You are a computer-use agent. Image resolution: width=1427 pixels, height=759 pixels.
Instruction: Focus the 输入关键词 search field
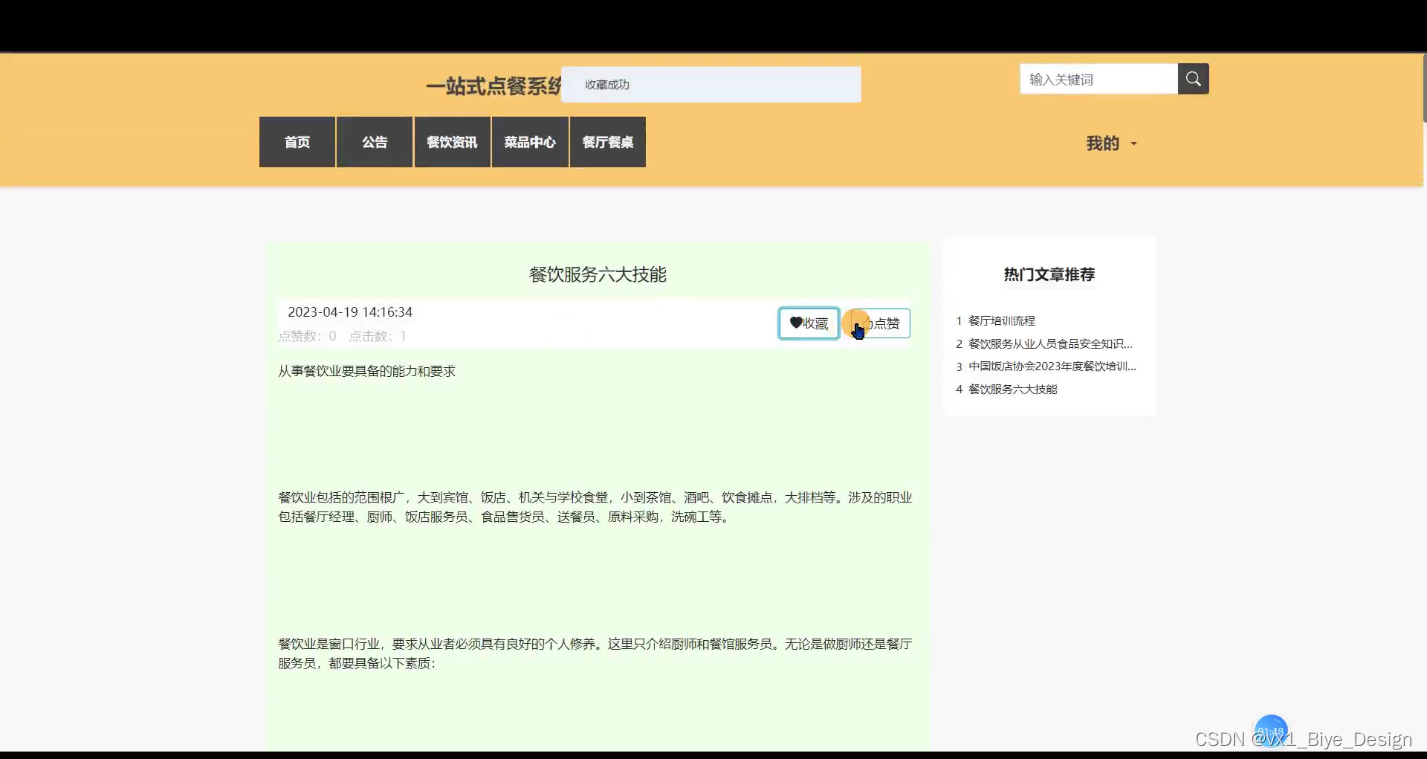tap(1098, 79)
